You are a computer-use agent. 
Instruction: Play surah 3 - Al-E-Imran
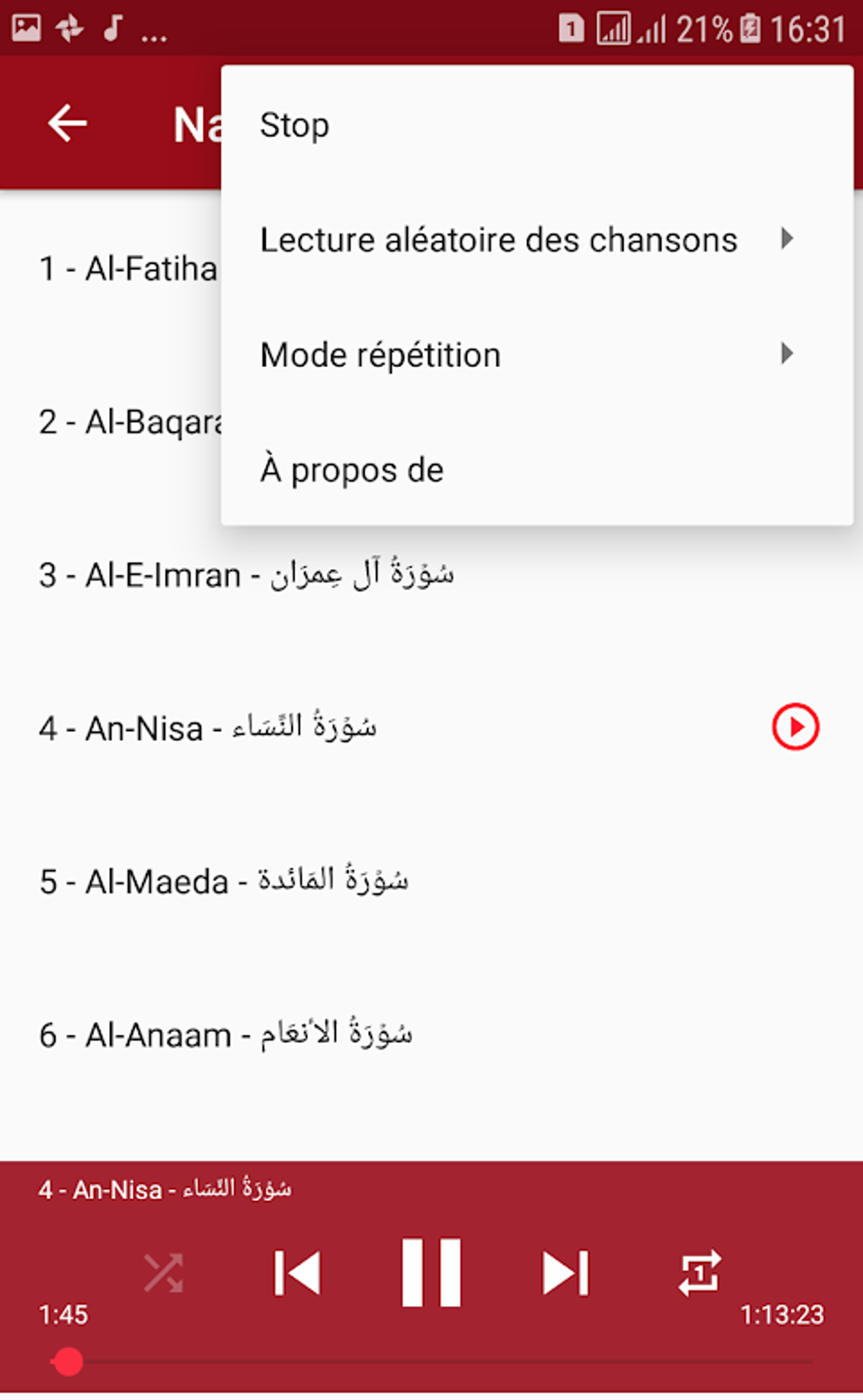tap(245, 575)
